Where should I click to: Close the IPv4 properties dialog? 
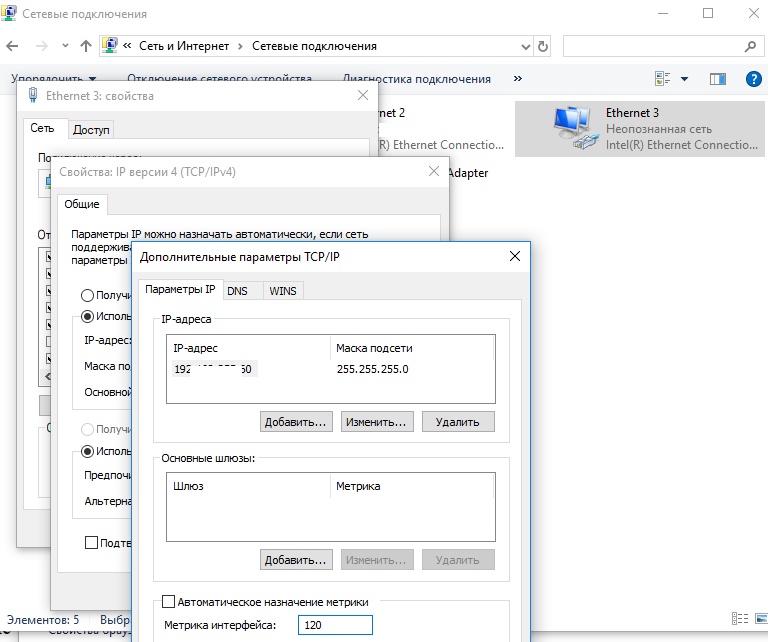pos(434,172)
